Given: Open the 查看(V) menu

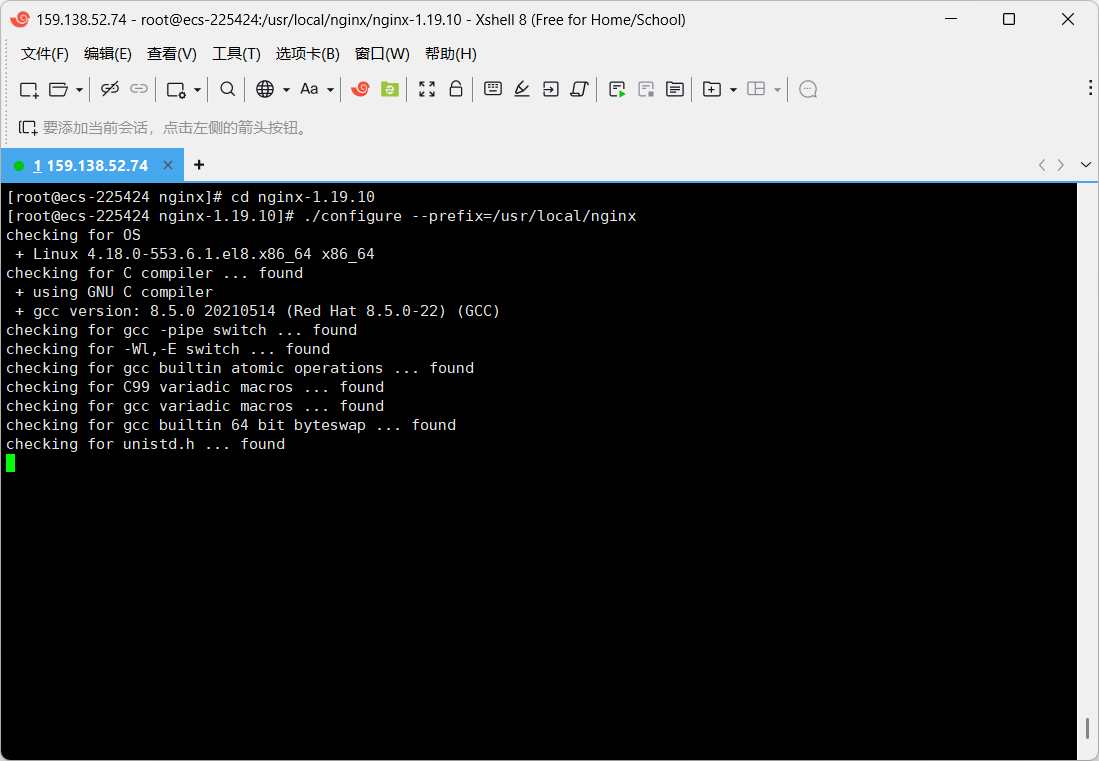Looking at the screenshot, I should (172, 54).
